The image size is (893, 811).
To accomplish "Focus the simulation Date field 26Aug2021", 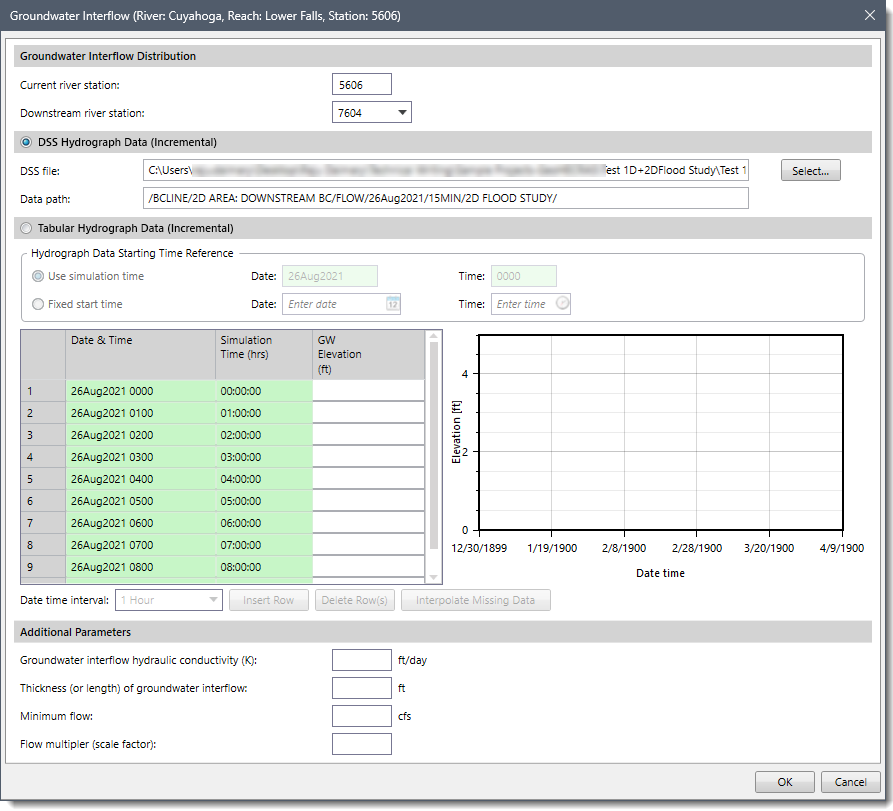I will pos(330,276).
